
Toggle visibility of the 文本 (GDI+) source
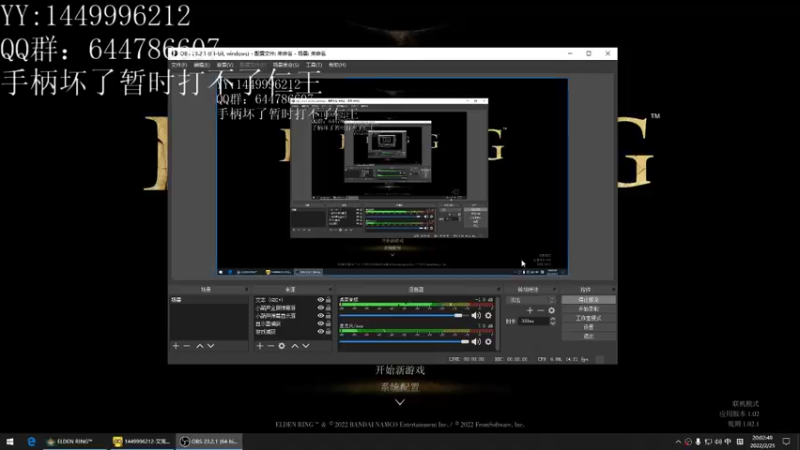320,300
